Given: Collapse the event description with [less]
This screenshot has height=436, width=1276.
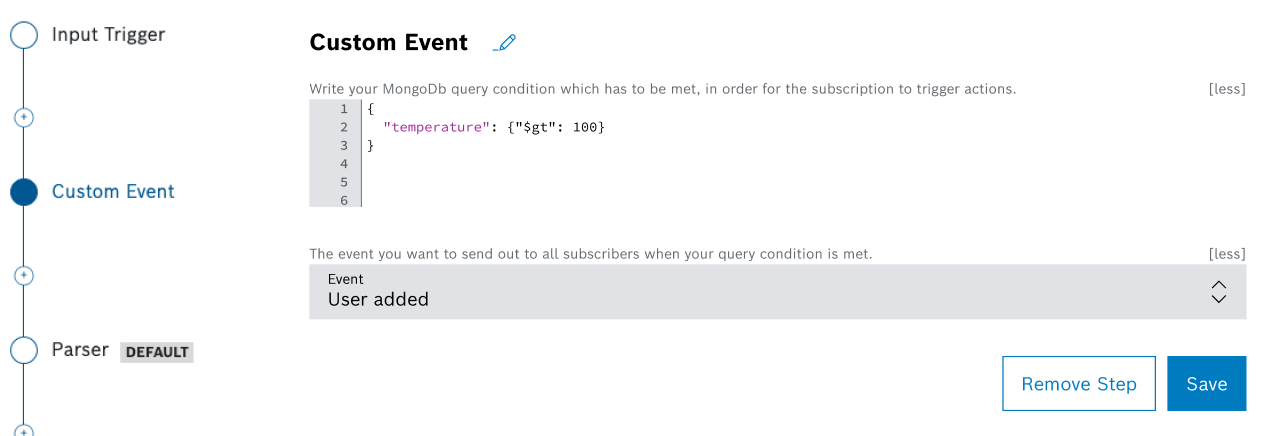Looking at the screenshot, I should coord(1226,254).
